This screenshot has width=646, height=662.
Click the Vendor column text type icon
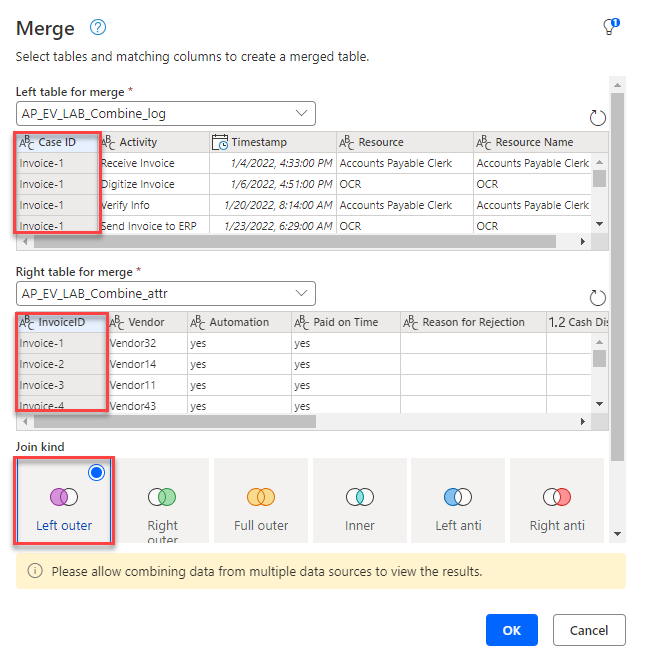(x=117, y=323)
